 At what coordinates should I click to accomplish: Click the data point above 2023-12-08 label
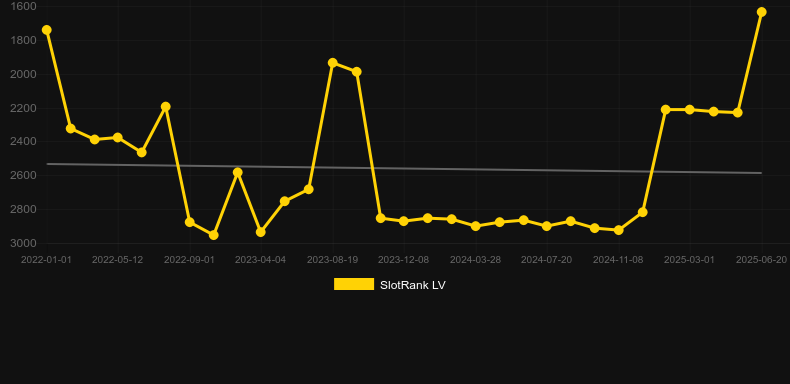(404, 221)
